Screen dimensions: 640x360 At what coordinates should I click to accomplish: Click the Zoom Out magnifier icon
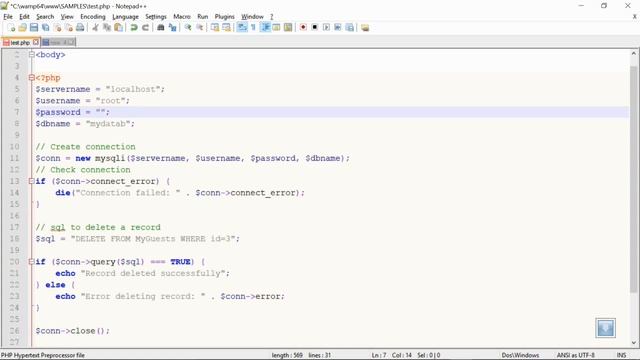(x=200, y=27)
